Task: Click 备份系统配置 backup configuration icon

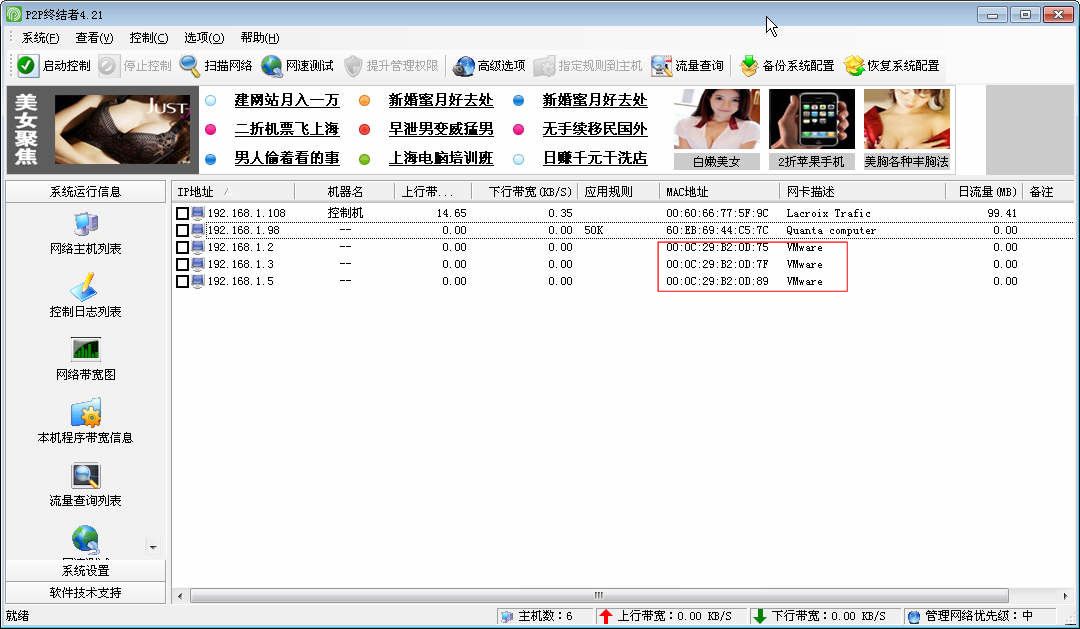Action: (749, 66)
